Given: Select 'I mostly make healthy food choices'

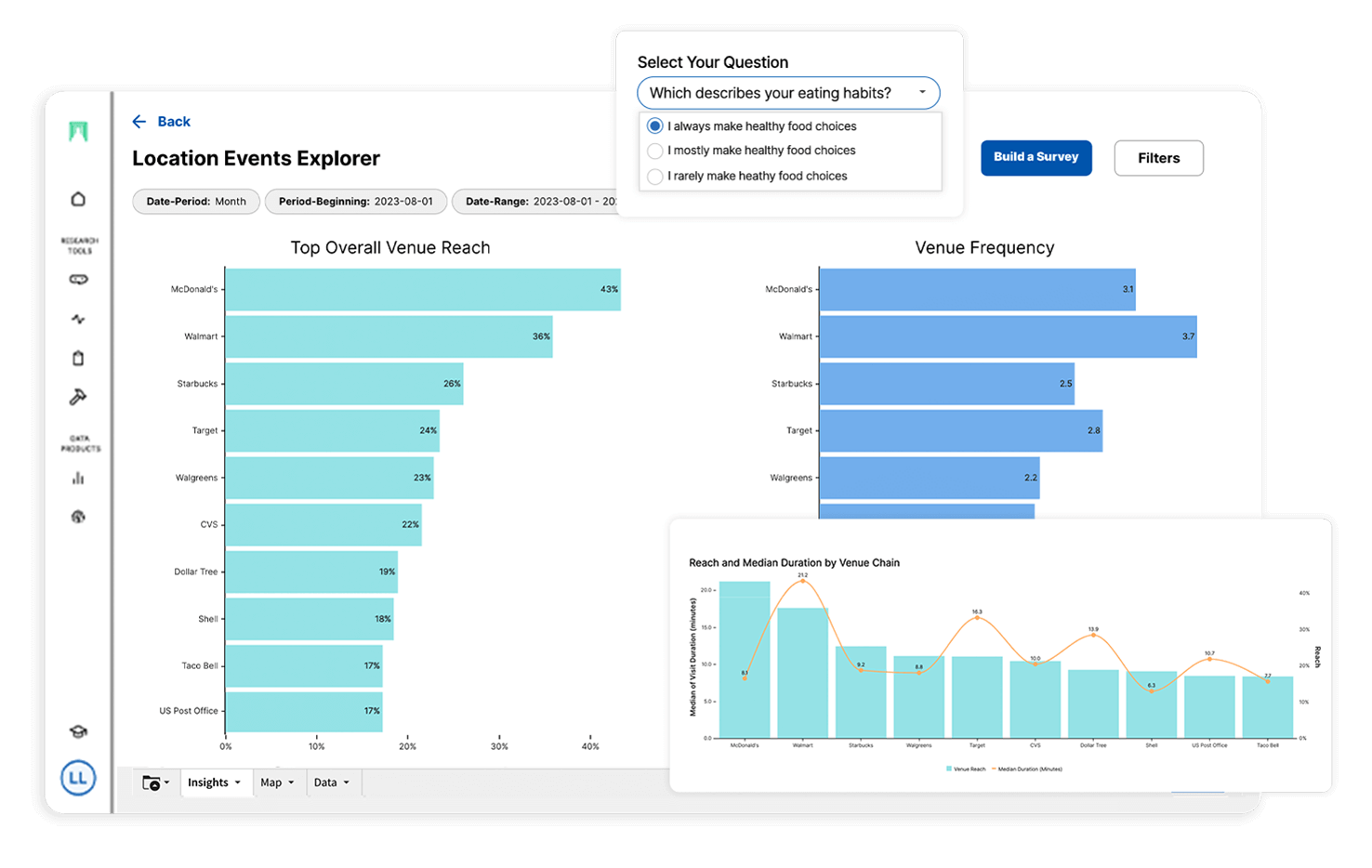Looking at the screenshot, I should click(752, 151).
